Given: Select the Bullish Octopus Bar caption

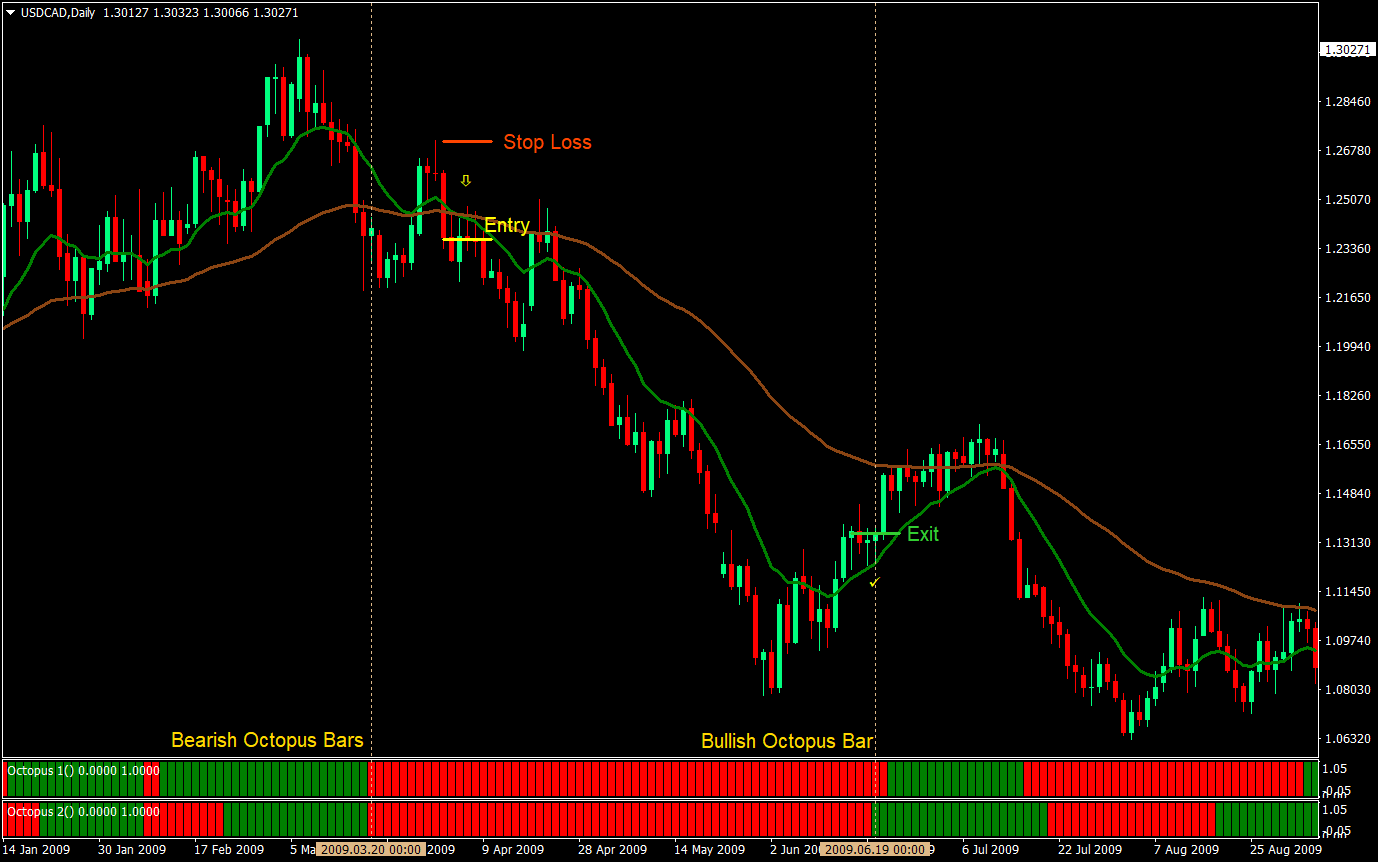Looking at the screenshot, I should 786,741.
